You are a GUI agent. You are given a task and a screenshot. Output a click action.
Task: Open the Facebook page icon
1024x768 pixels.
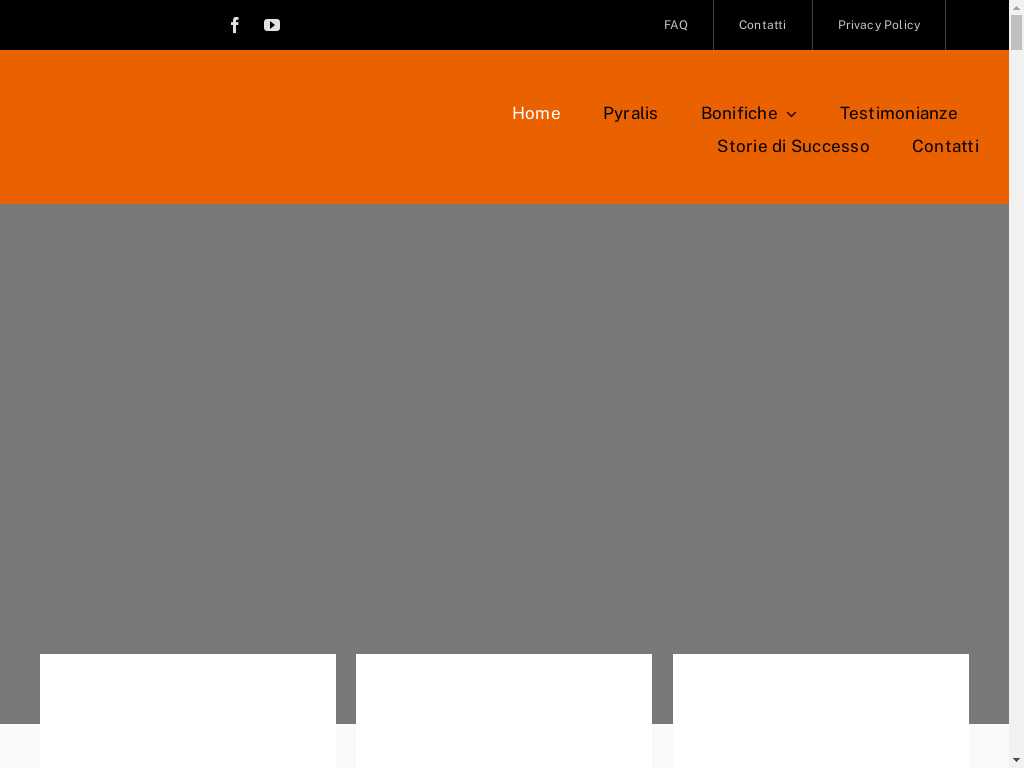tap(235, 25)
